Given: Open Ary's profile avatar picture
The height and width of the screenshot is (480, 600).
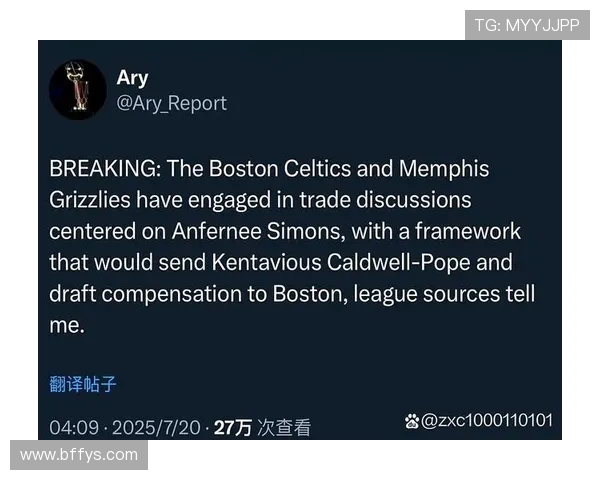Looking at the screenshot, I should 78,90.
